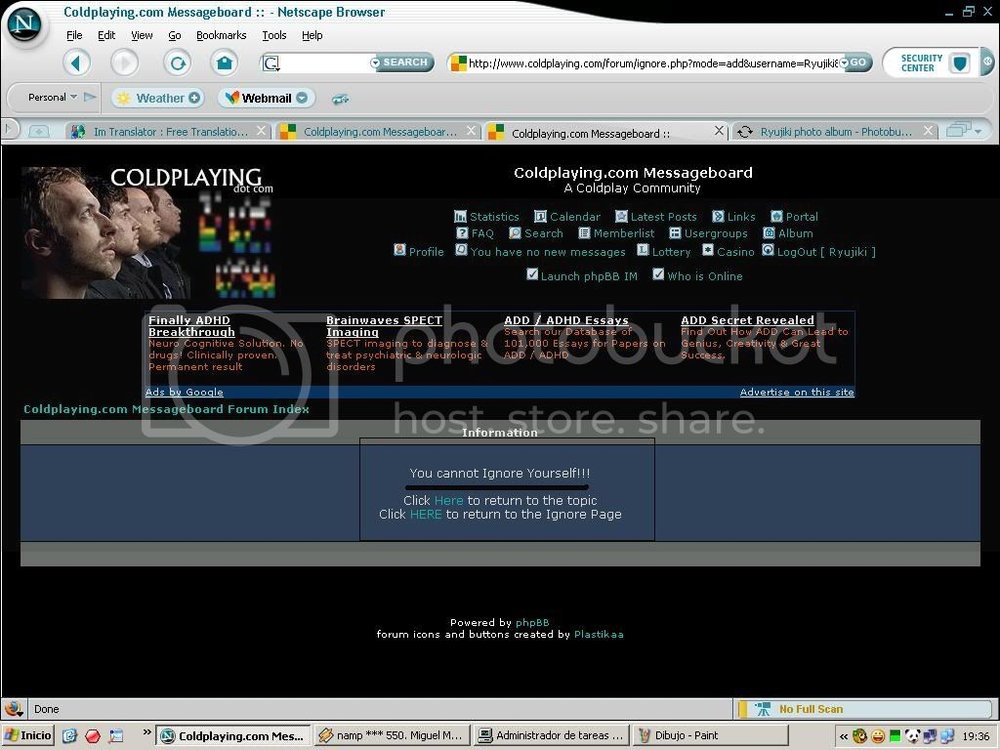Click the Memberlist icon
This screenshot has width=1000, height=750.
tap(584, 233)
